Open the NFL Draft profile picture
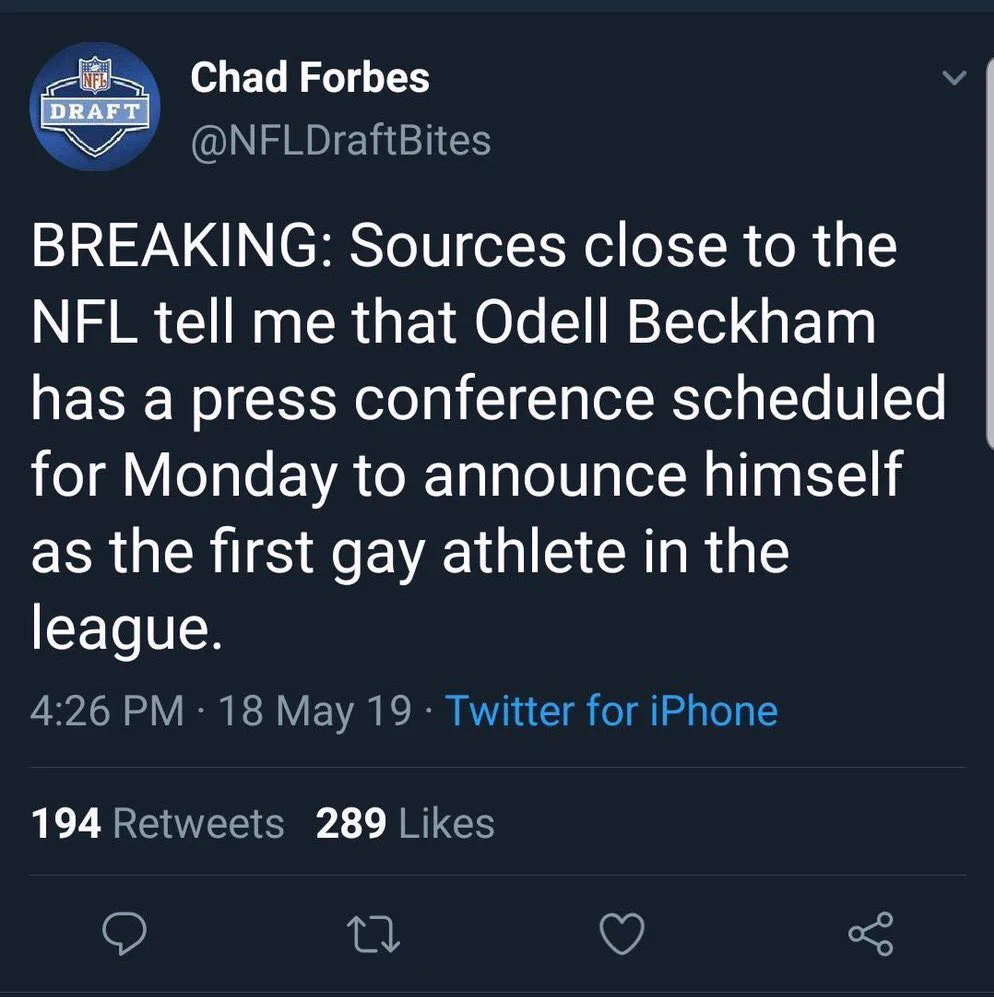 tap(95, 107)
